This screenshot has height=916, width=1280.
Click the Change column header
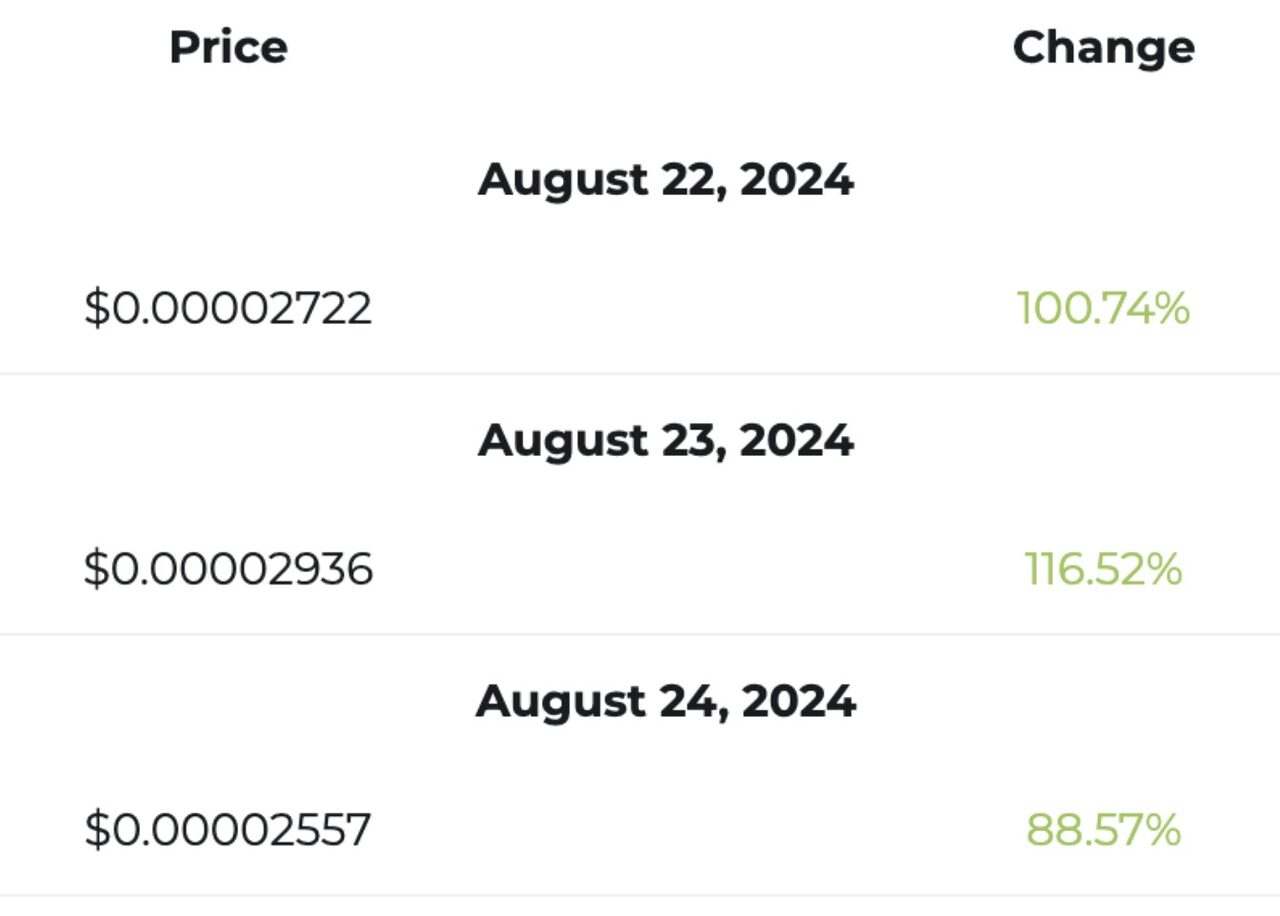[1103, 47]
